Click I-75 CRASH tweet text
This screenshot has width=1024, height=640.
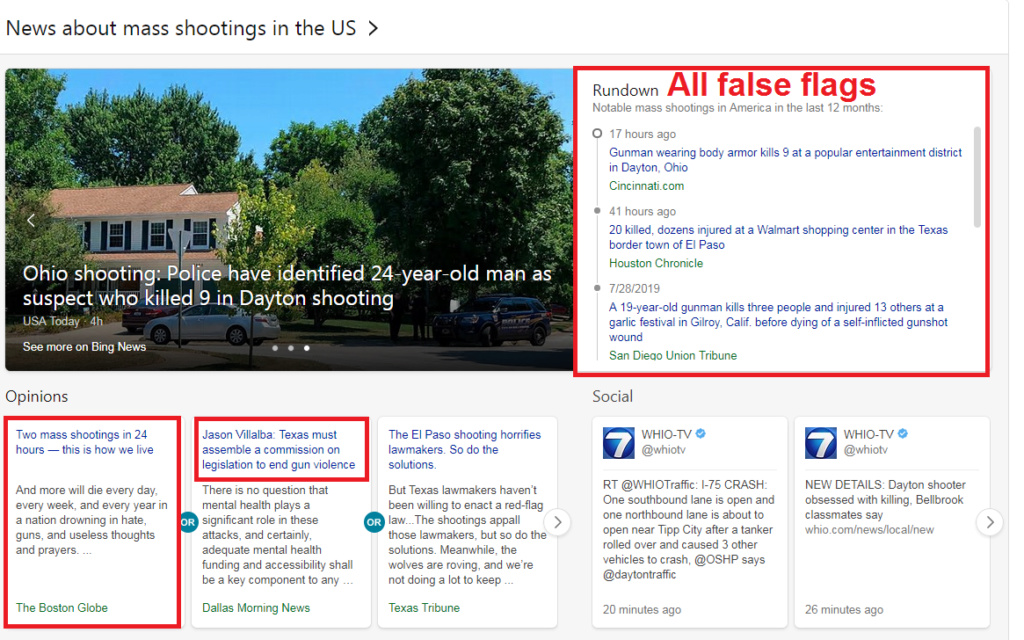(688, 530)
